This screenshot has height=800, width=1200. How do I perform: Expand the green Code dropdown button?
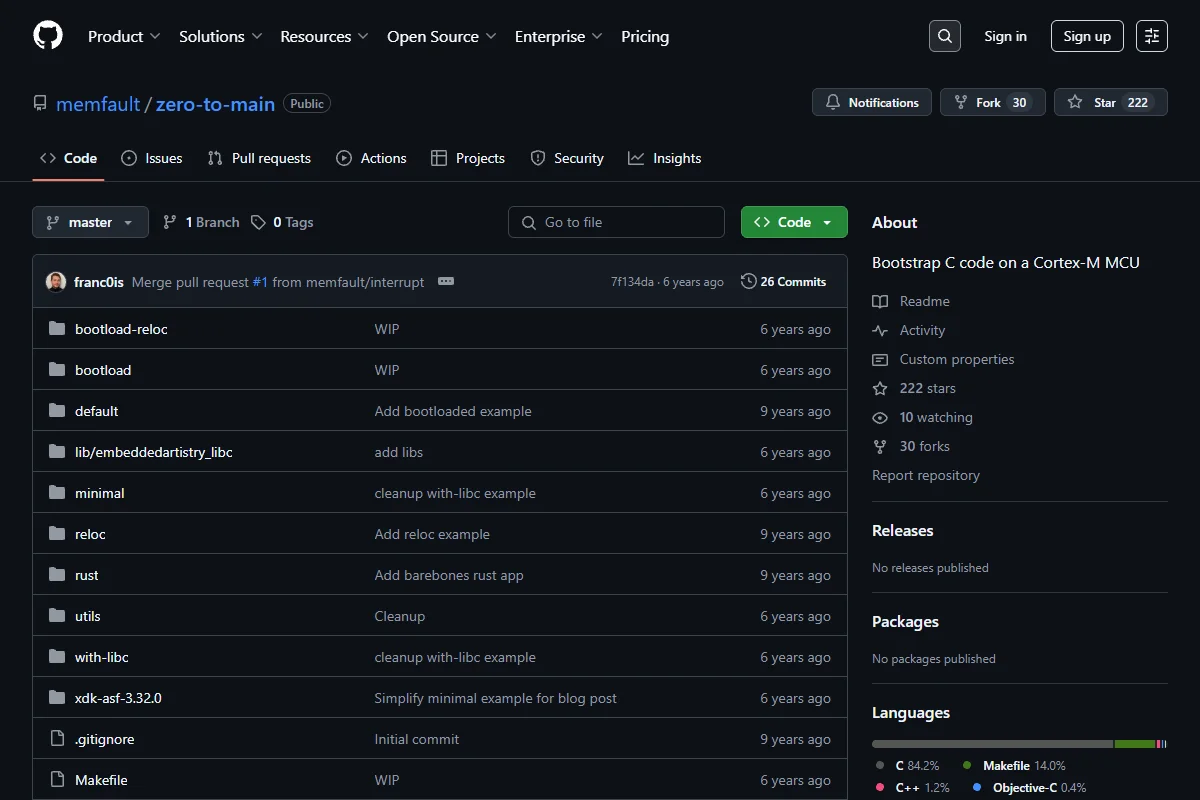pos(794,222)
